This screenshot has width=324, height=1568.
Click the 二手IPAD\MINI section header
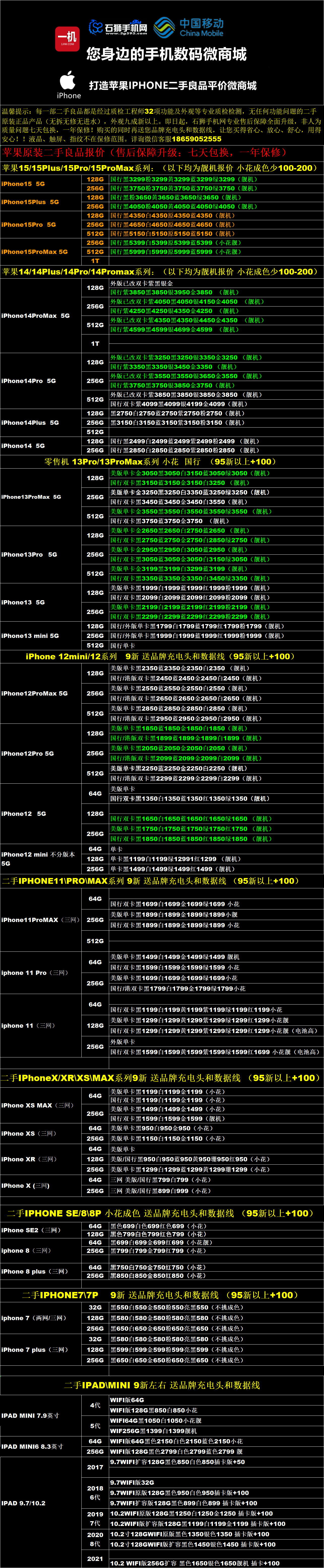coord(162,1385)
